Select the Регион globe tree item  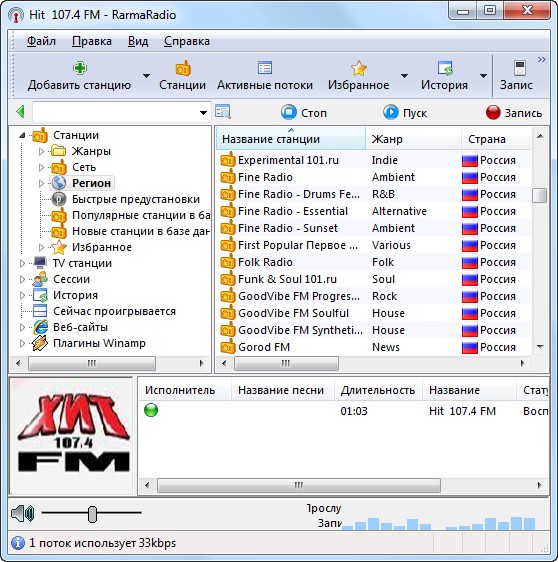(82, 183)
